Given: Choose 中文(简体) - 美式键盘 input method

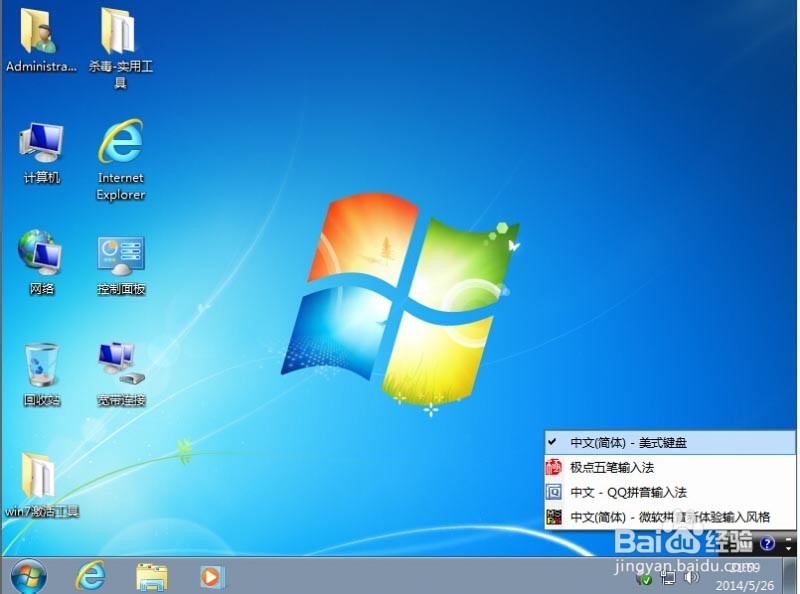Looking at the screenshot, I should (x=669, y=442).
